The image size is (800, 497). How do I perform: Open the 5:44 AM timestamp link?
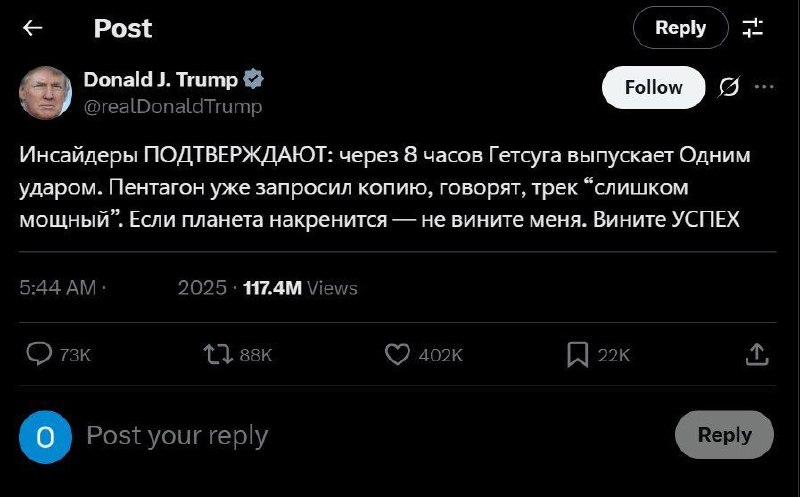tap(58, 288)
